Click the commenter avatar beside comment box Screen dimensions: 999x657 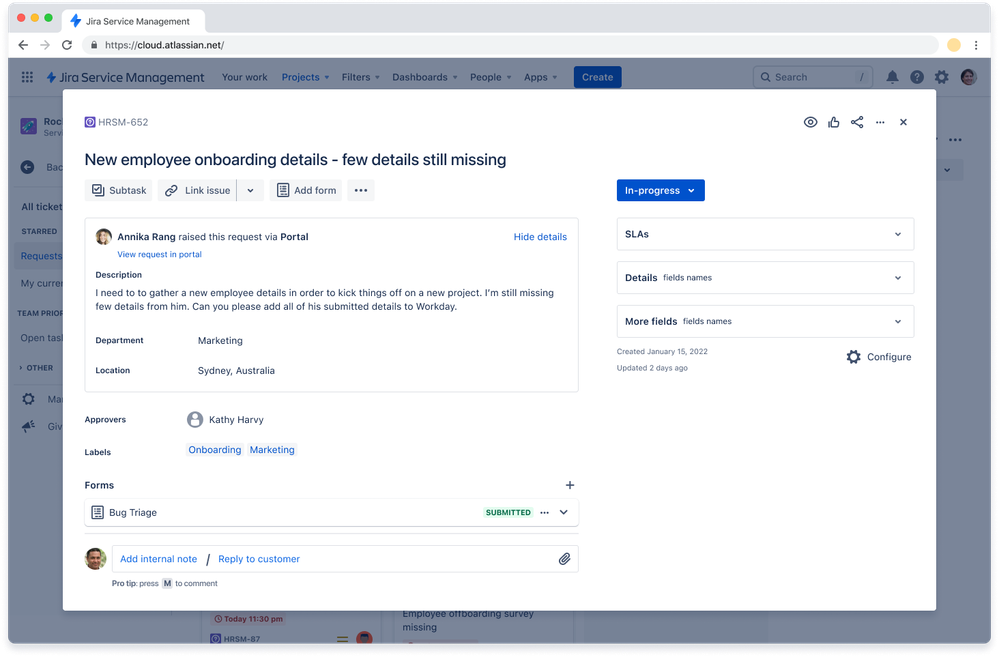coord(96,559)
